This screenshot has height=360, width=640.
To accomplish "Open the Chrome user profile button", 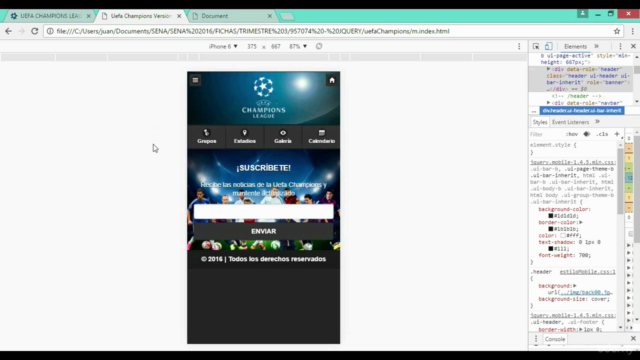I will pos(582,13).
